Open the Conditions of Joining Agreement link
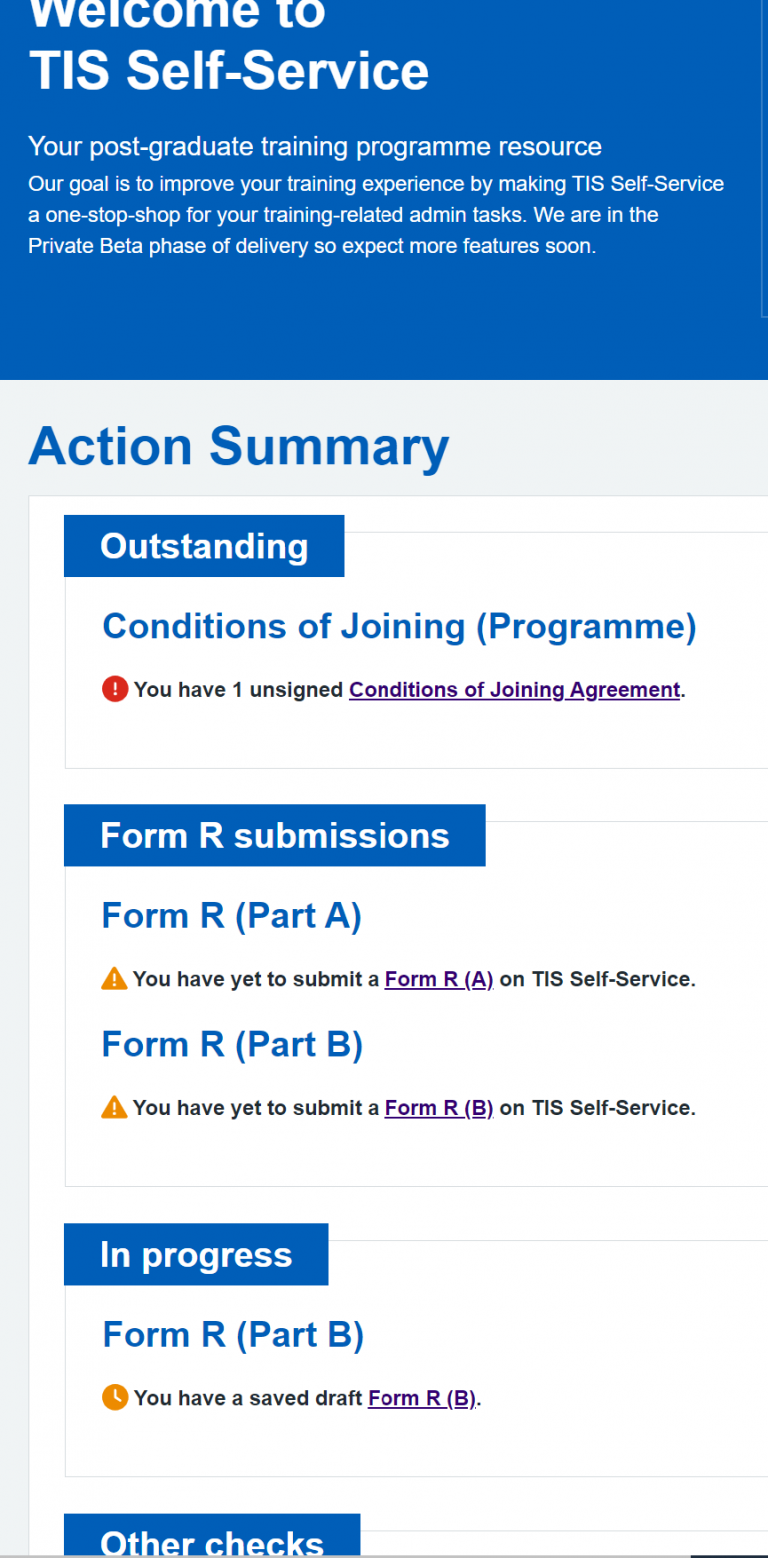 click(514, 689)
